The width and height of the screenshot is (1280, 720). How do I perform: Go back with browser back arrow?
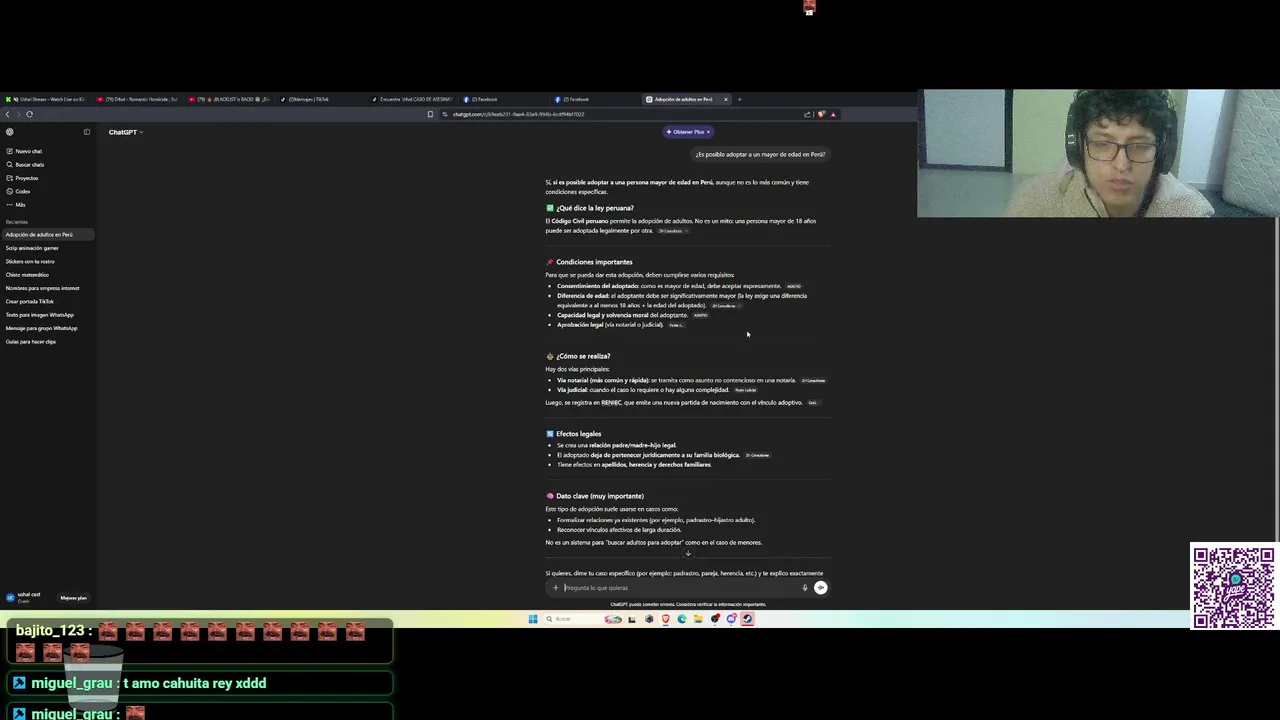click(8, 114)
